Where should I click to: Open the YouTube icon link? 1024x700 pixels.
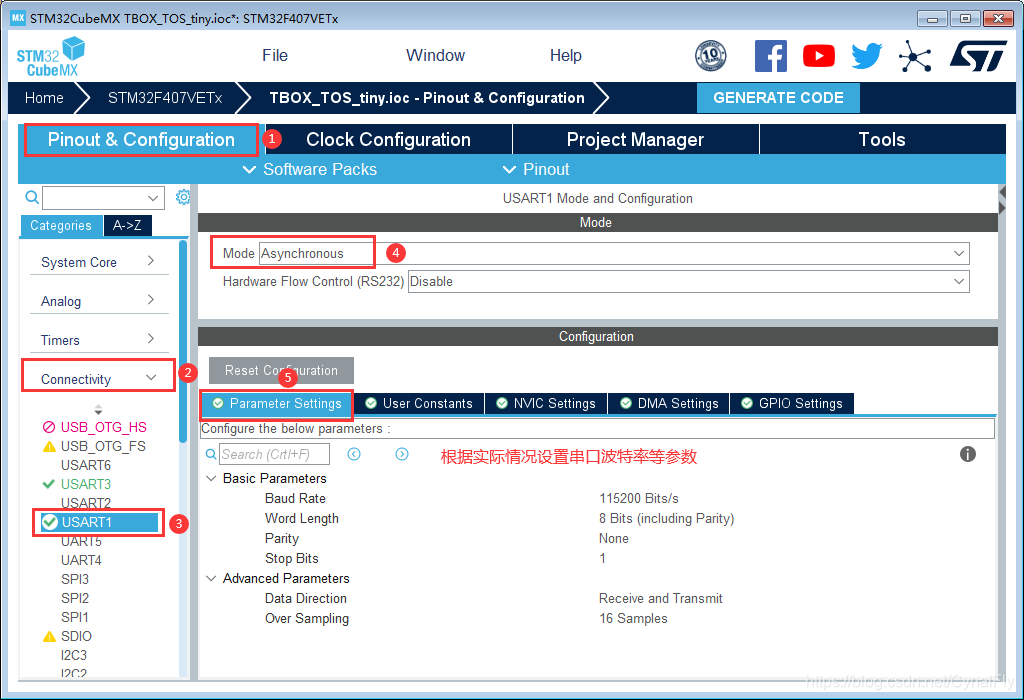tap(818, 56)
